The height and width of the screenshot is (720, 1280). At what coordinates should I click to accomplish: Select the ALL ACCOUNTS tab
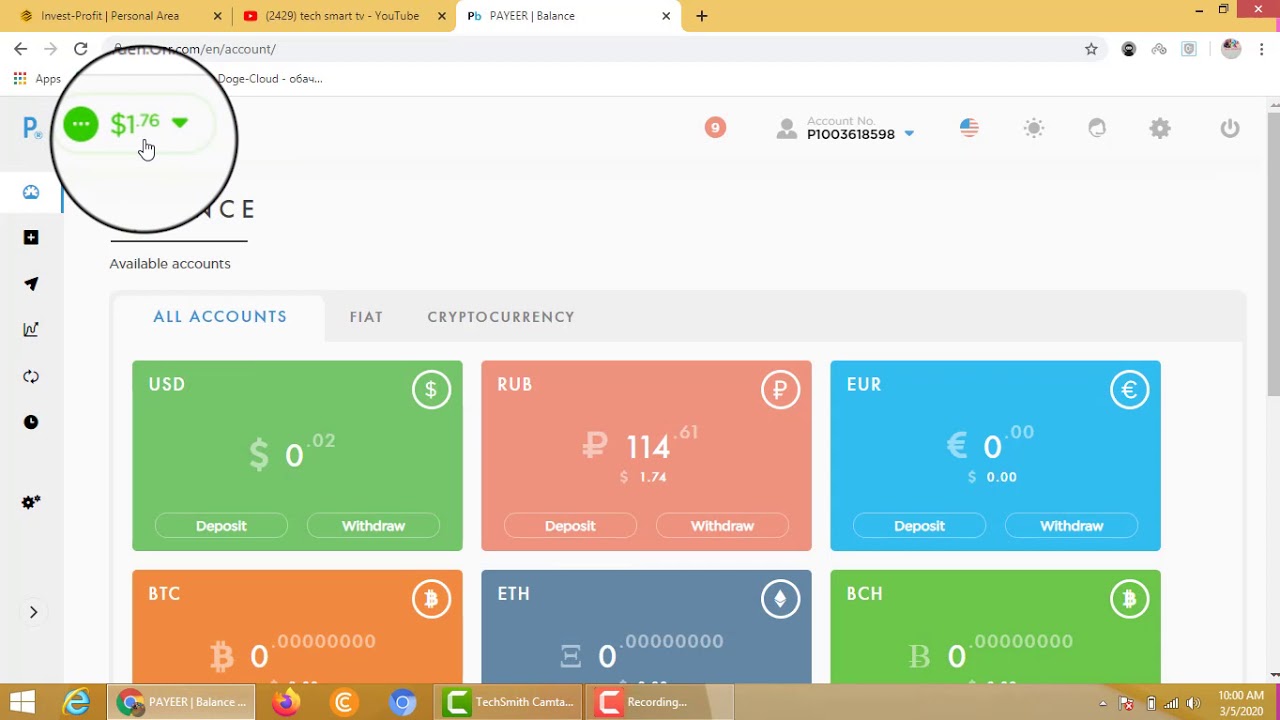click(220, 317)
